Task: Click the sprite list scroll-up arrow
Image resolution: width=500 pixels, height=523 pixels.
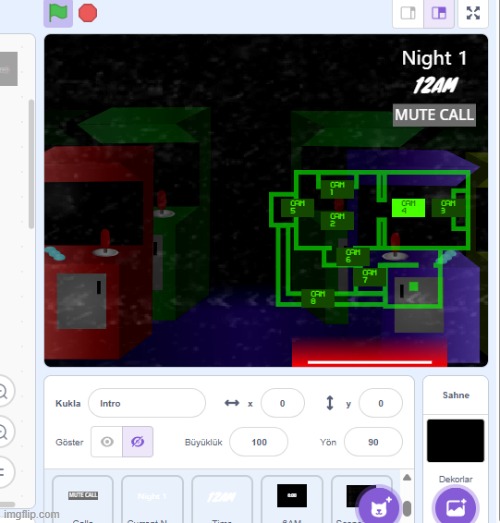Action: pyautogui.click(x=407, y=478)
